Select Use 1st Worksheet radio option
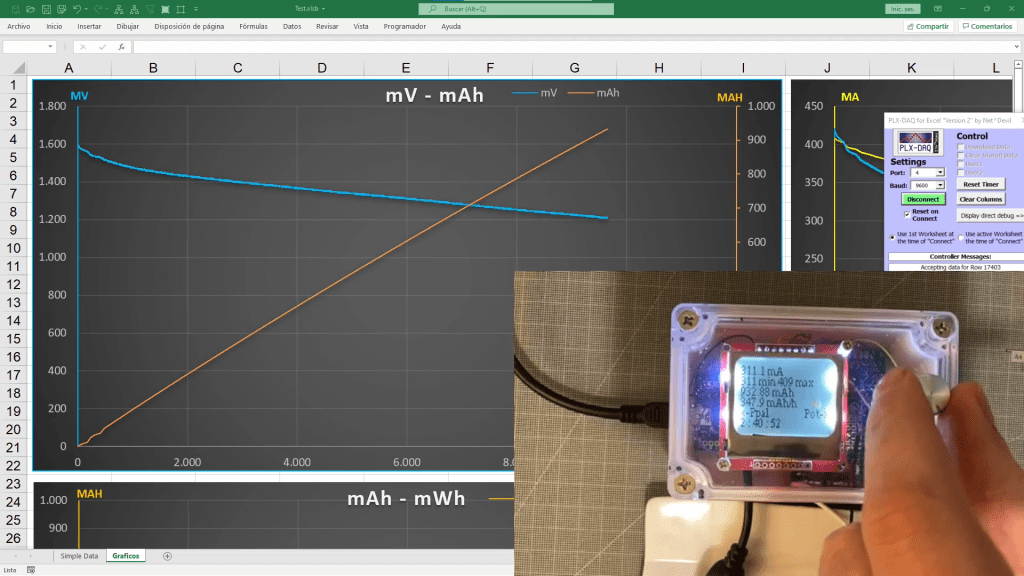 893,237
